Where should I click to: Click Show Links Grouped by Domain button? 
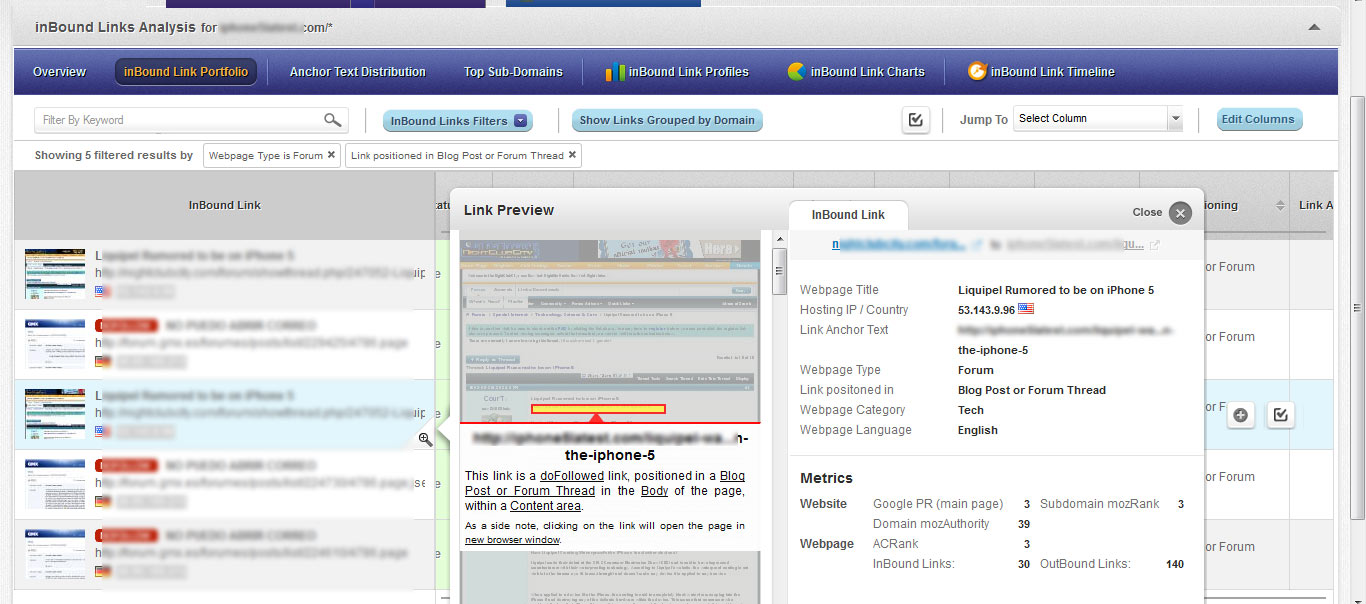[x=667, y=120]
